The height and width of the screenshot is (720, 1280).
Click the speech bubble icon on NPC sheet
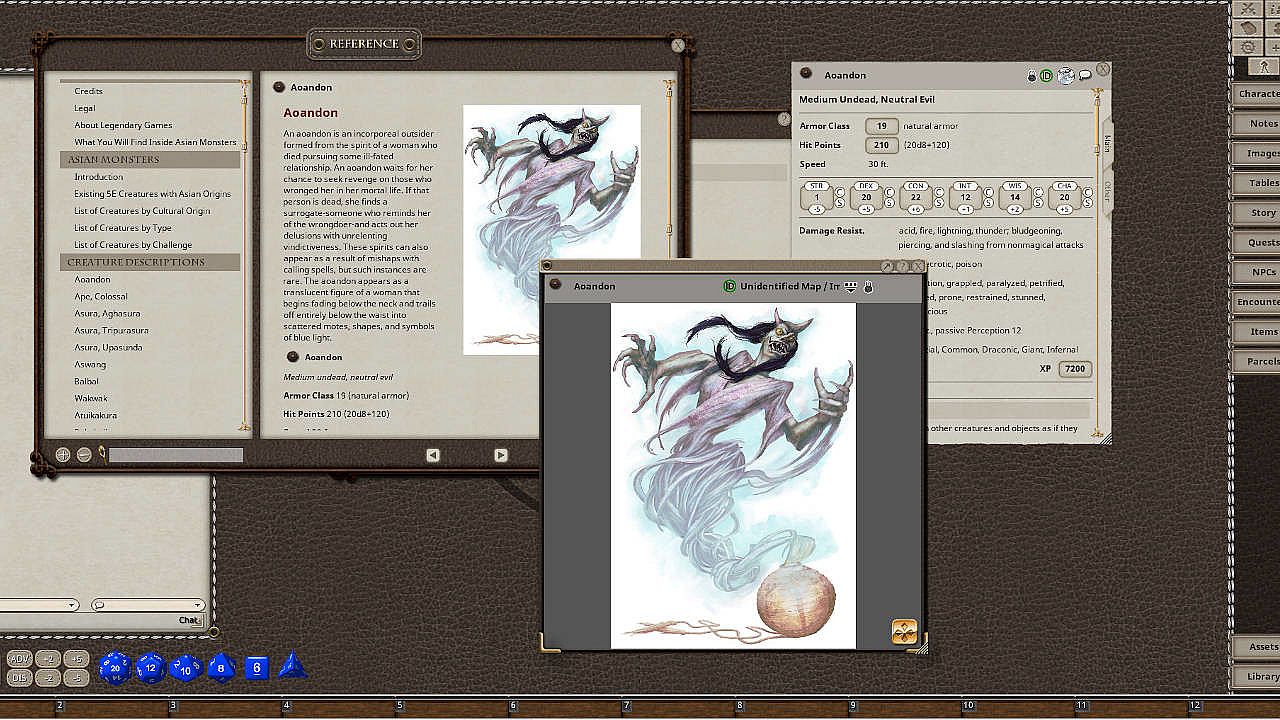(1085, 76)
